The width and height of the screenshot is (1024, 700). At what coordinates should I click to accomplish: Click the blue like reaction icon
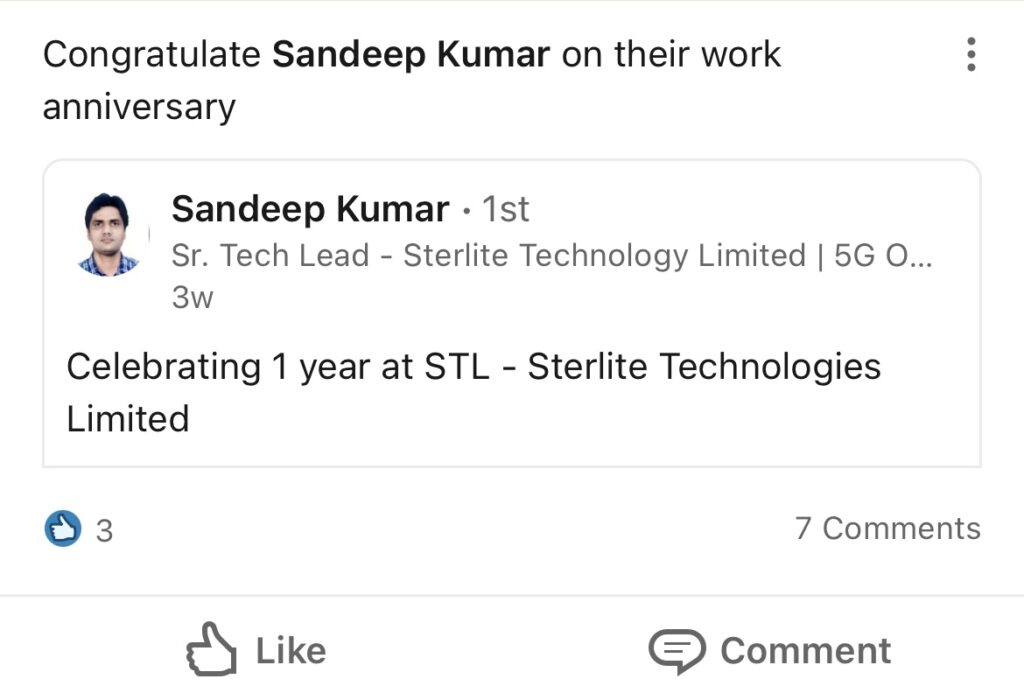63,528
